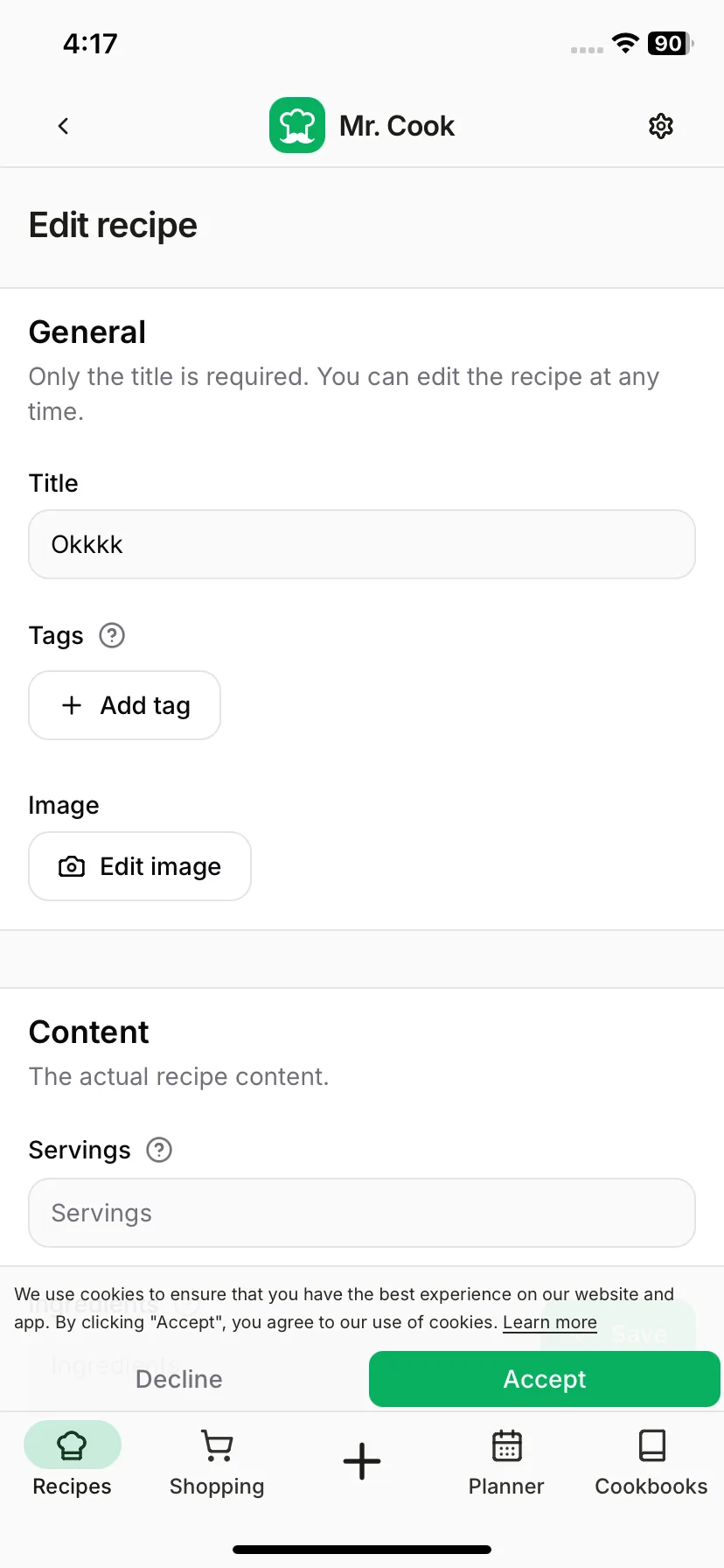
Task: Decline the cookie notice
Action: click(x=179, y=1379)
